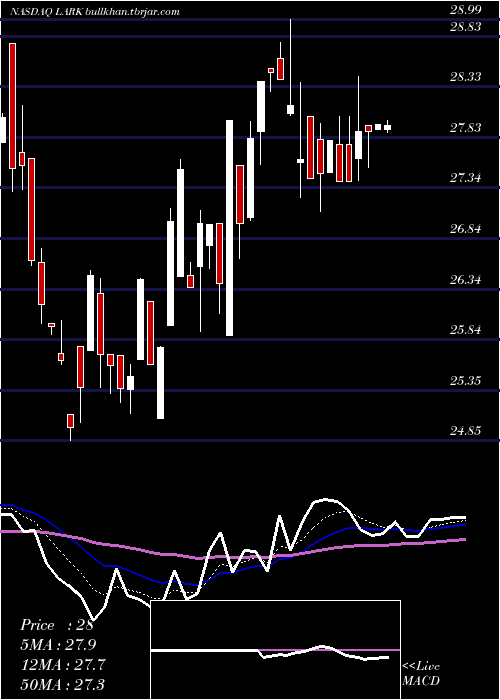Image resolution: width=500 pixels, height=700 pixels.
Task: Click the 50MA : 27.3 value
Action: (x=63, y=684)
